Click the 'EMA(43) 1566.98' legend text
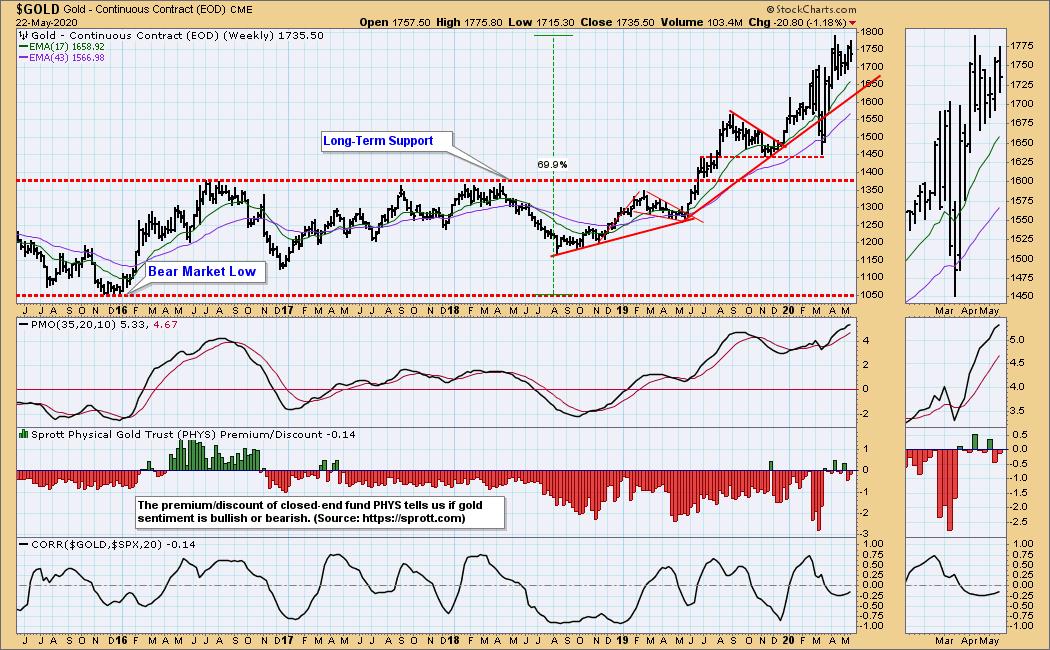1050x650 pixels. (x=66, y=58)
